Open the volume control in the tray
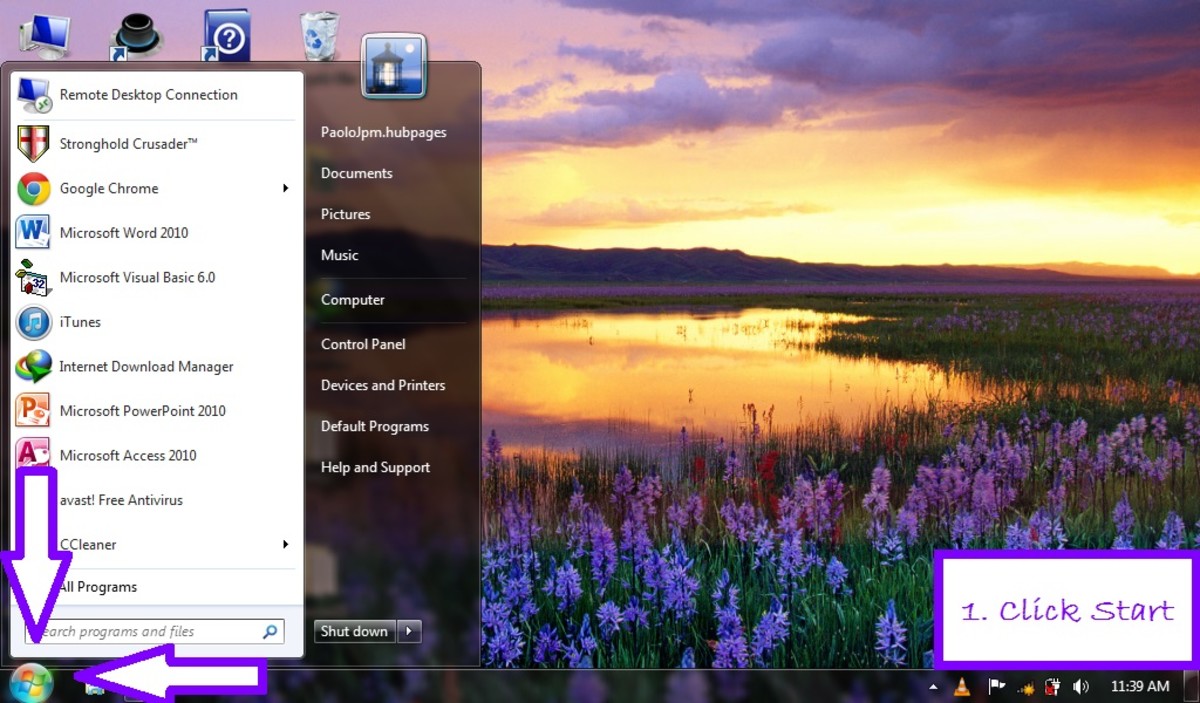The image size is (1200, 703). 1081,687
